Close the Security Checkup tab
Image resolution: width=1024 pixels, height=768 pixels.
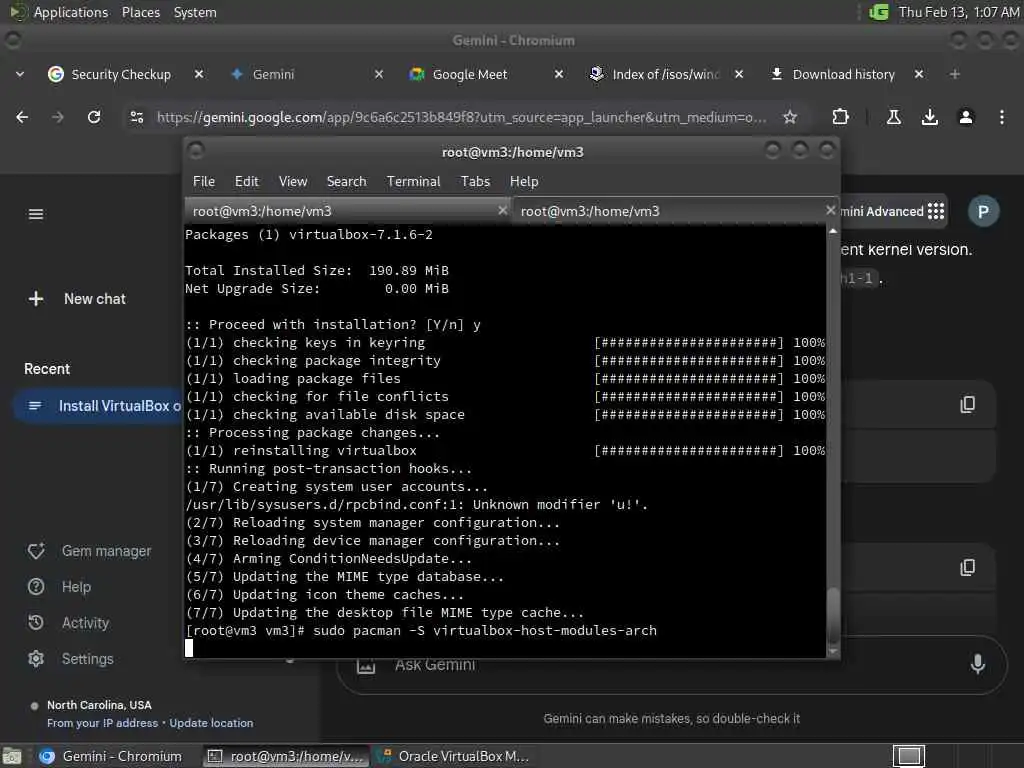pos(199,74)
